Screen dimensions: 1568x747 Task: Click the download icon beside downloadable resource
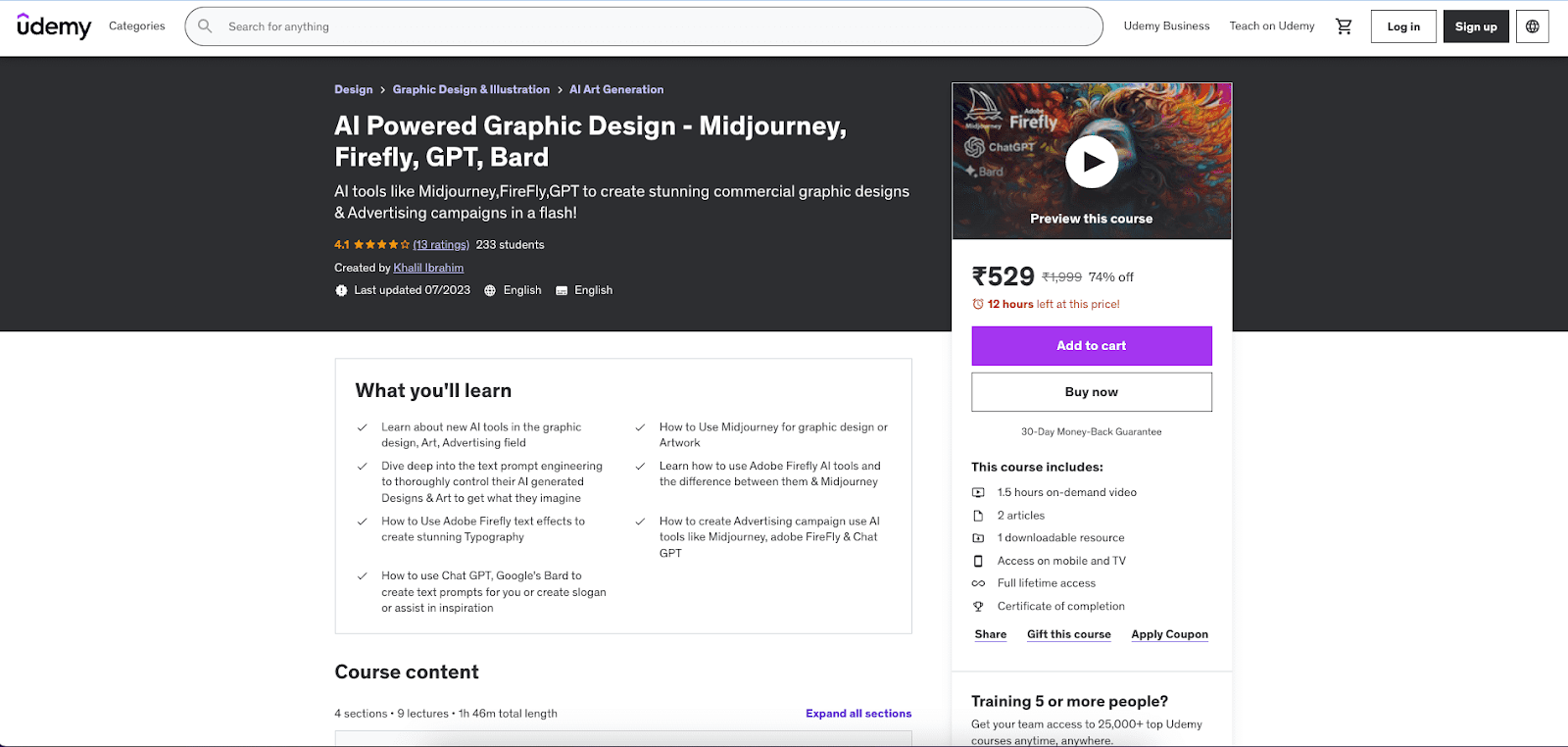click(978, 537)
